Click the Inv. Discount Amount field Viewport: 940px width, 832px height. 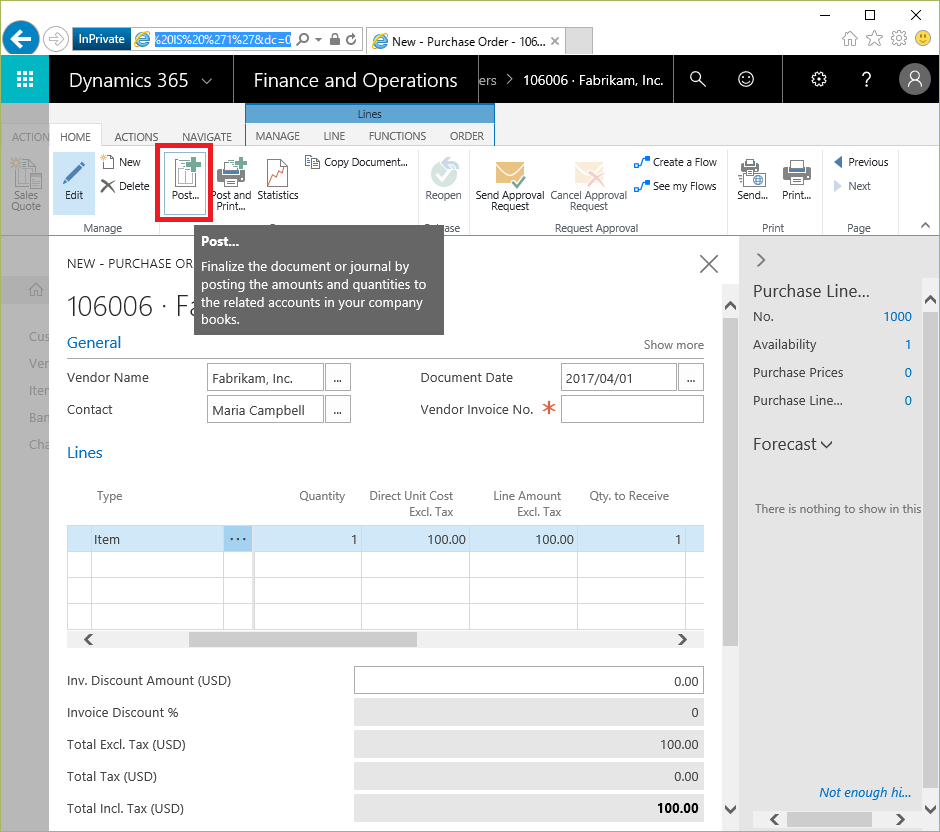pos(528,681)
